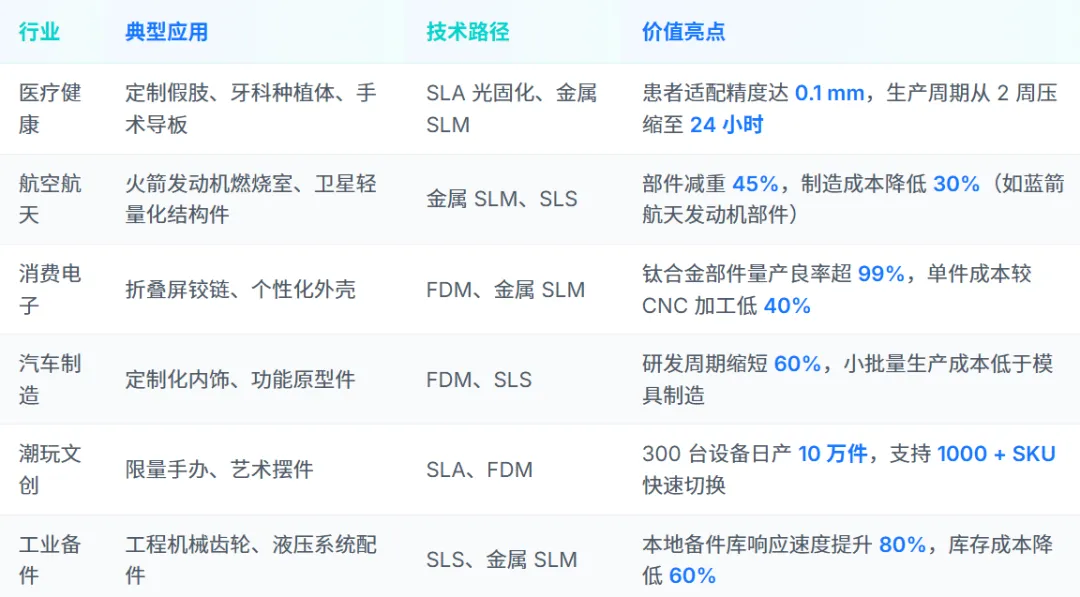Select the blue 1000 + SKU text

click(996, 454)
